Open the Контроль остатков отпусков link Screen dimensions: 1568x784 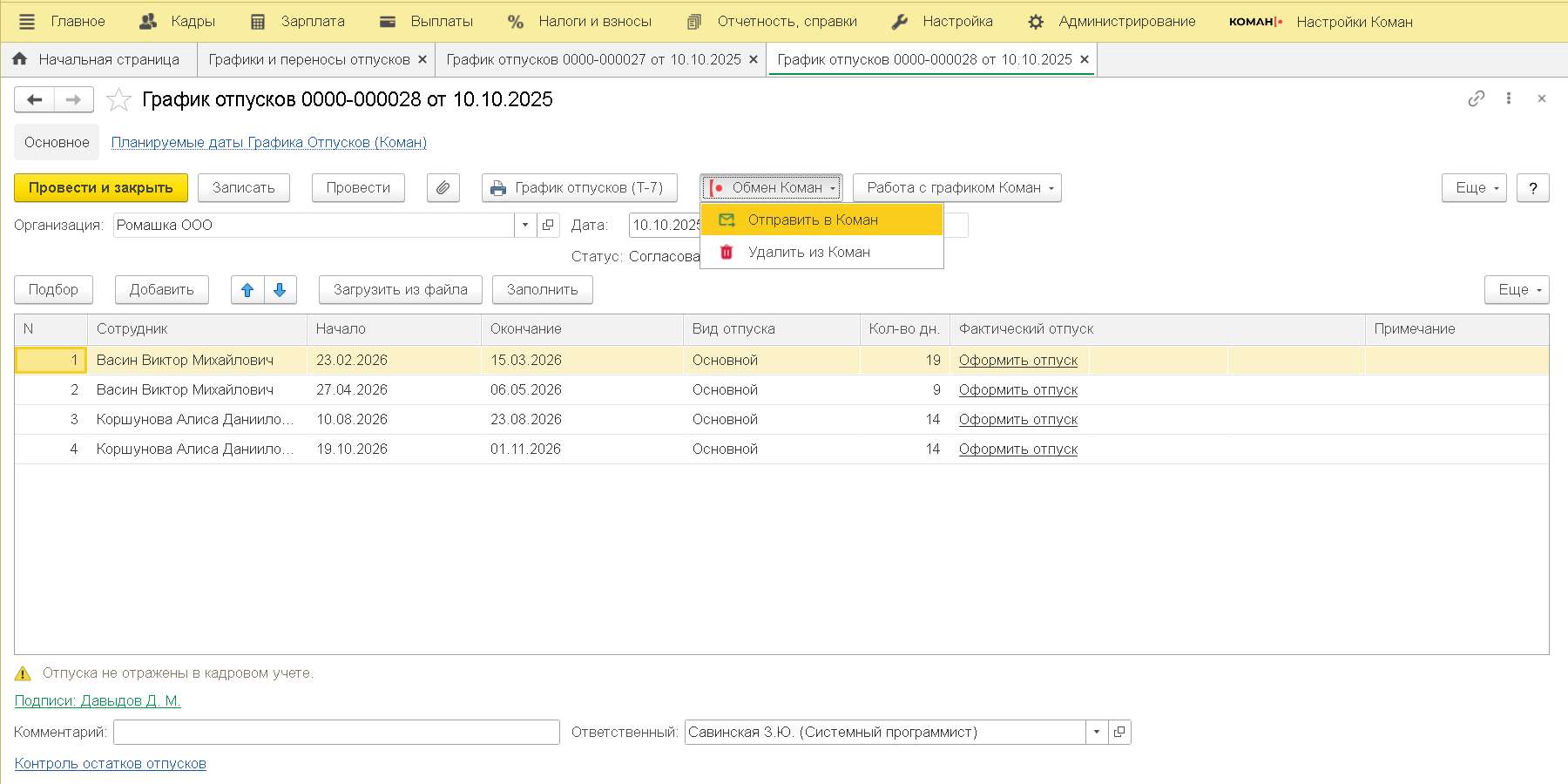[111, 764]
